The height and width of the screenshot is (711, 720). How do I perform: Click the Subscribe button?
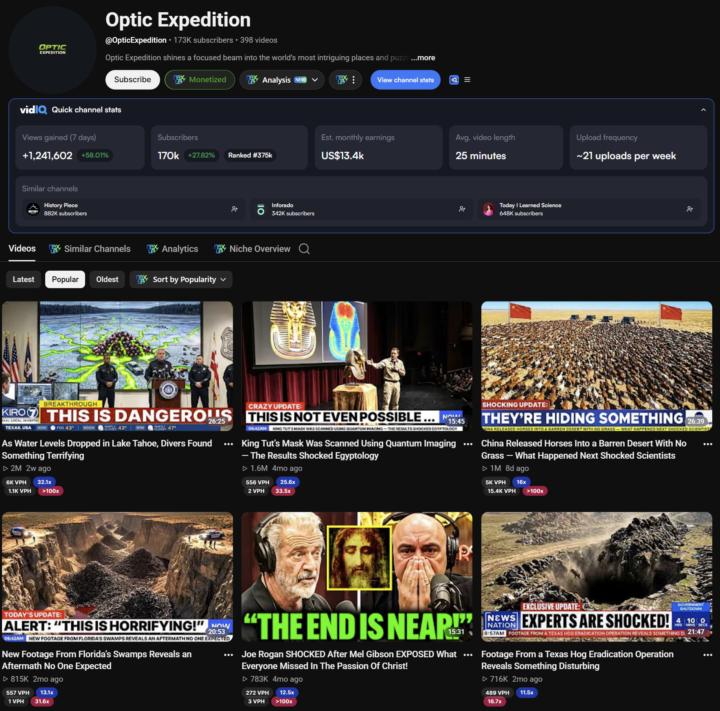[132, 80]
